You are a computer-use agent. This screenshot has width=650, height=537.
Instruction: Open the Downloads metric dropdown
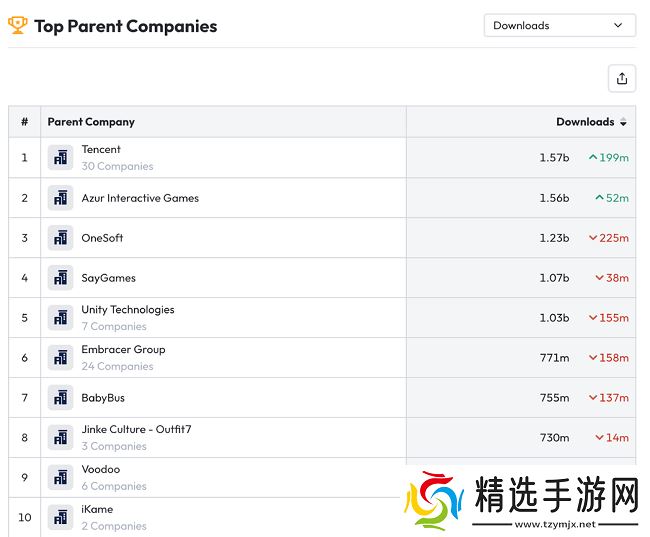559,25
